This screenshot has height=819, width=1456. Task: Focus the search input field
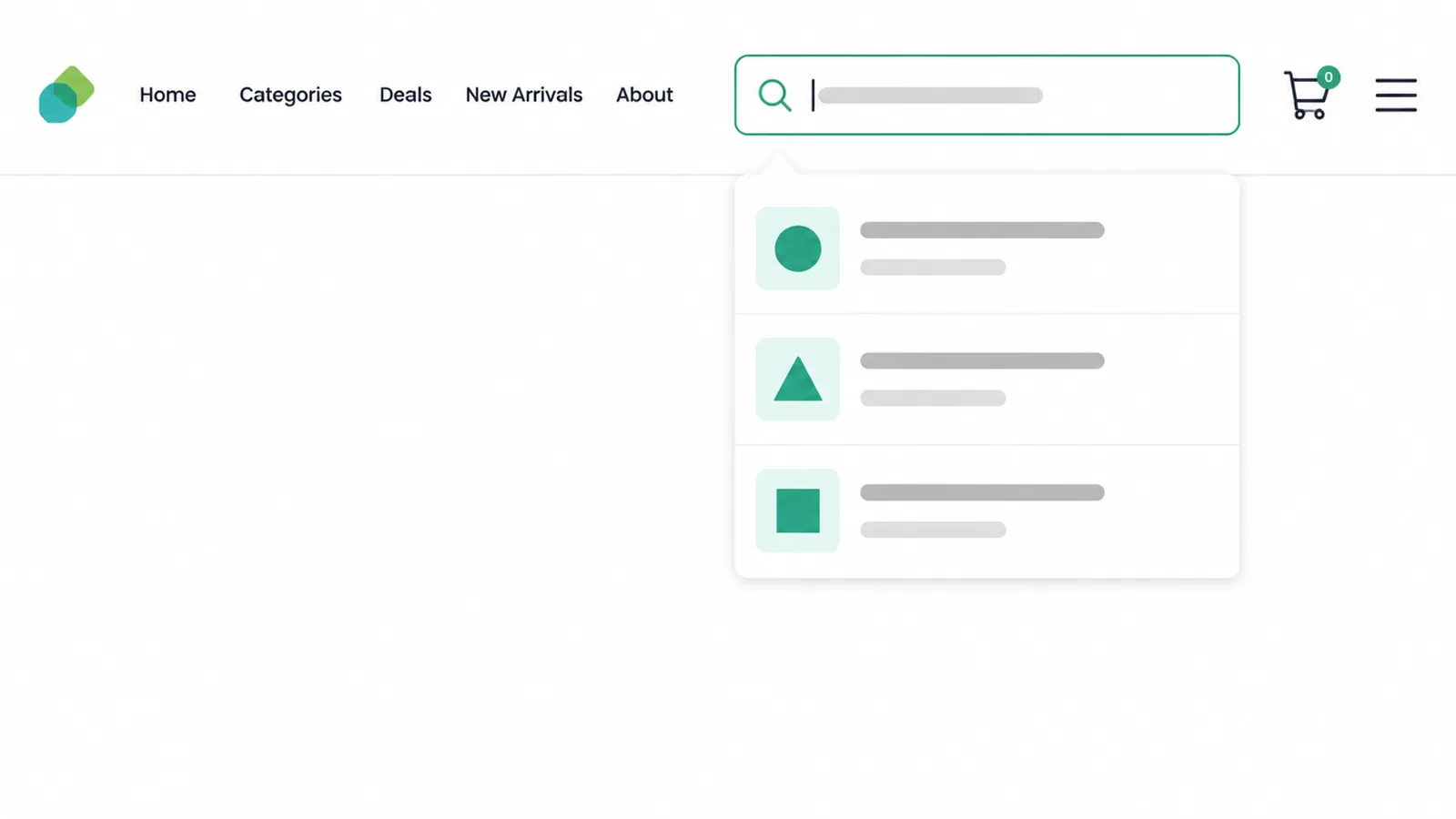click(x=987, y=95)
